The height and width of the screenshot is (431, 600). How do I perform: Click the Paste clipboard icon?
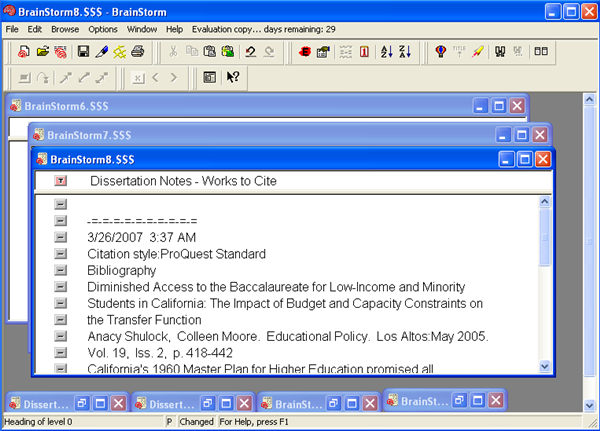pyautogui.click(x=210, y=51)
